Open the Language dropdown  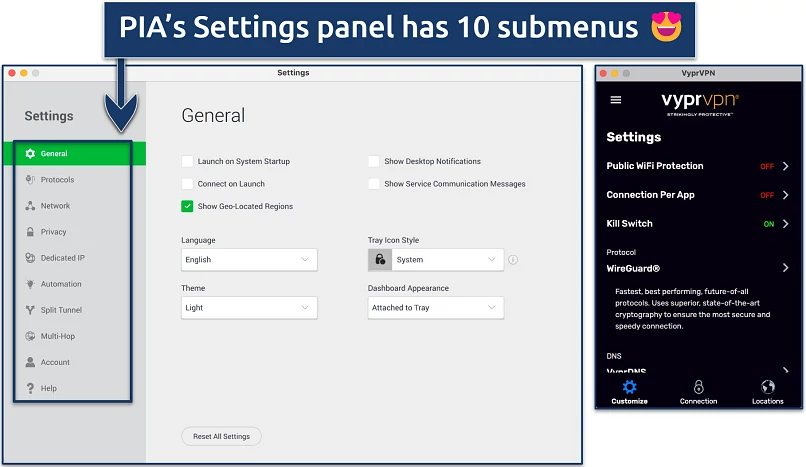tap(249, 260)
